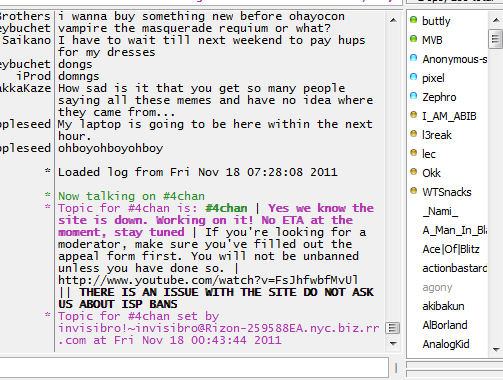Select user l3reak in the list
This screenshot has height=380, width=503.
(x=437, y=135)
